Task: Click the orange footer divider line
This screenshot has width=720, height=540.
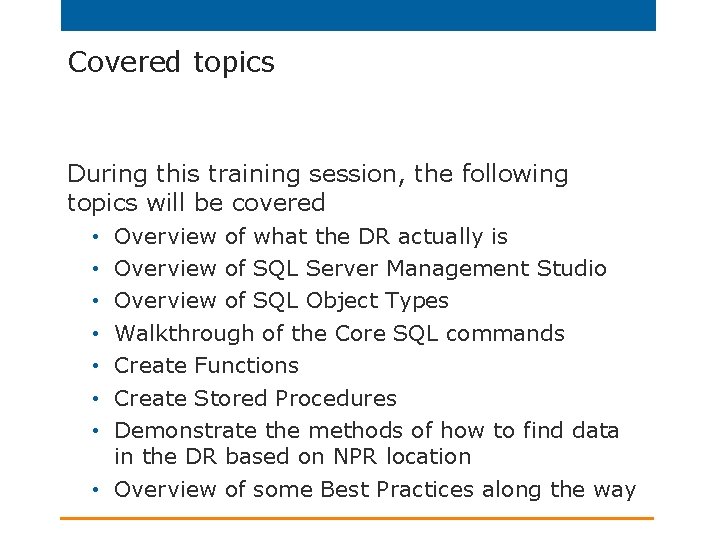Action: tap(357, 518)
